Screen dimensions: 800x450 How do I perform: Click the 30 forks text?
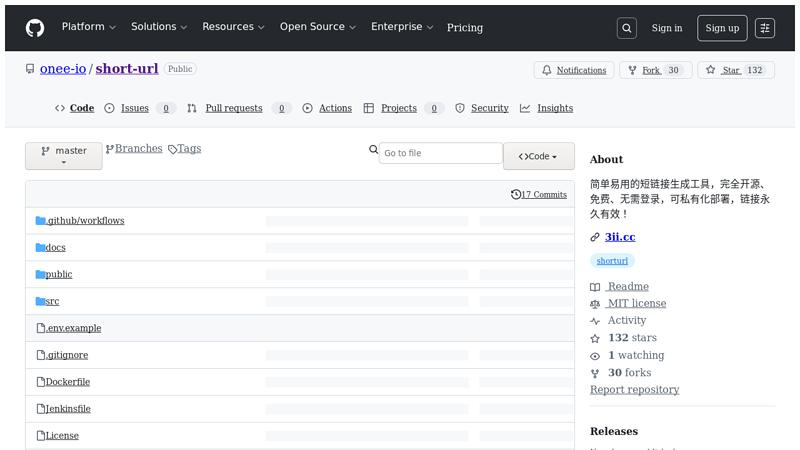click(x=630, y=372)
